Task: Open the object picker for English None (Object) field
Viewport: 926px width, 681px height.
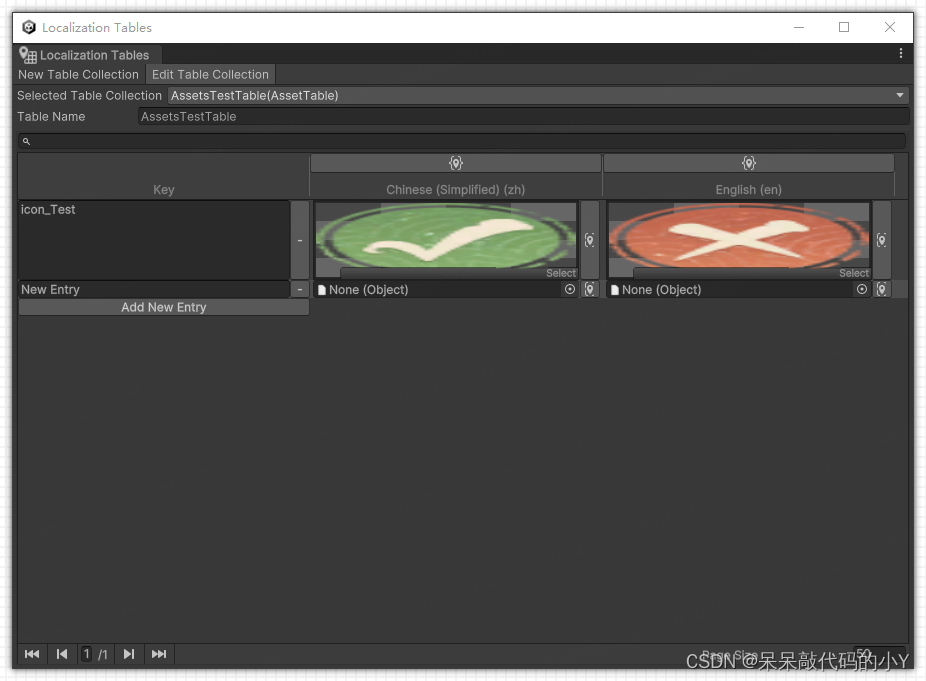Action: (x=861, y=289)
